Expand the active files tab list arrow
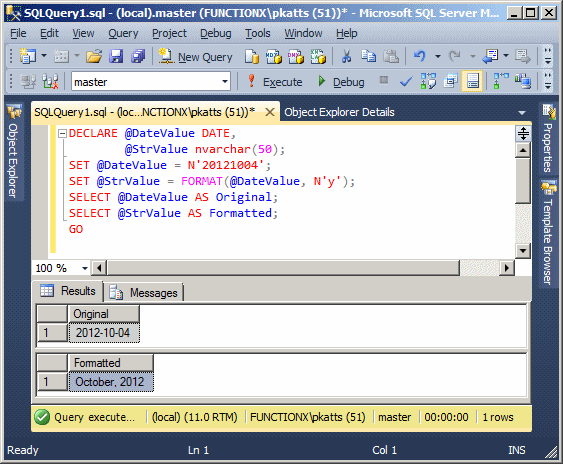563x464 pixels. point(522,113)
